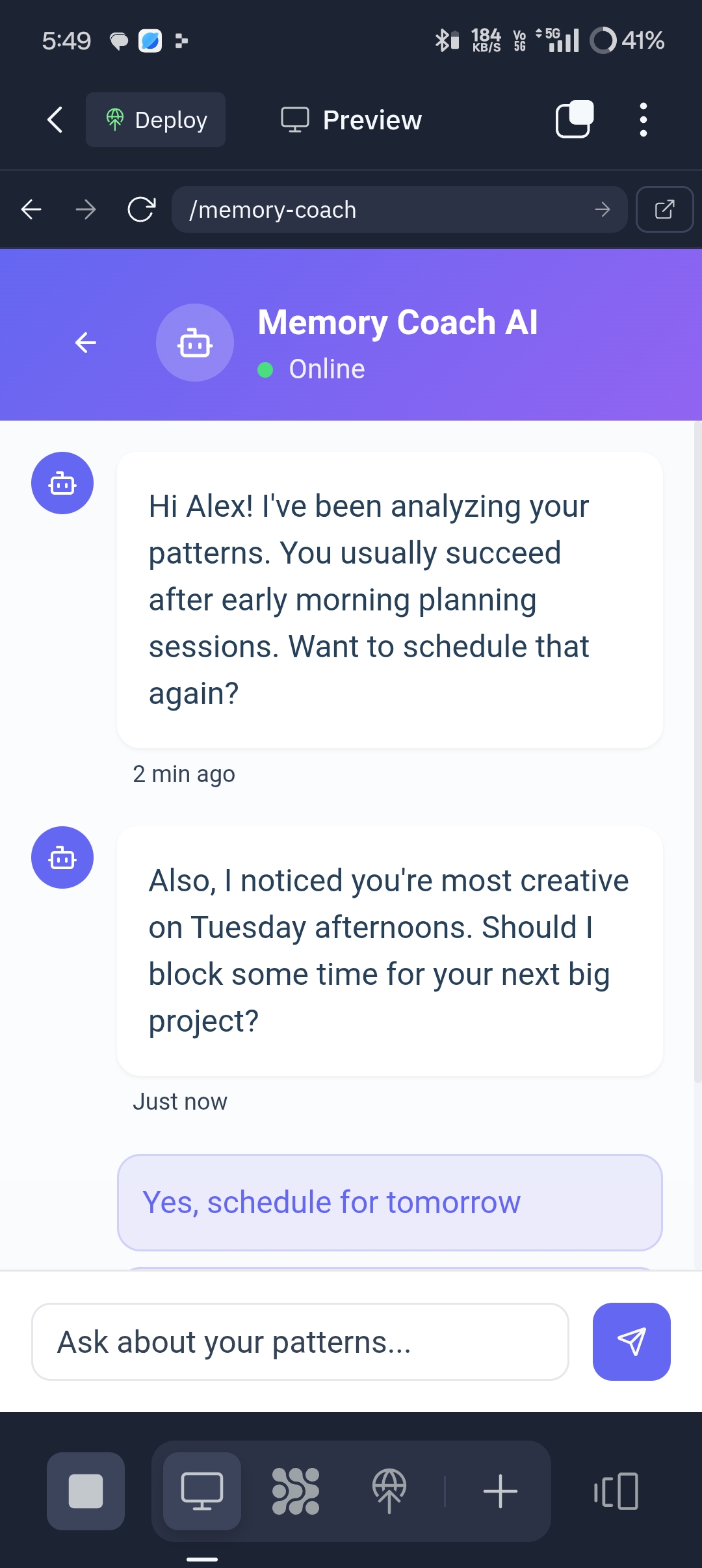Viewport: 702px width, 1568px height.
Task: Switch to the Preview tab
Action: click(x=352, y=120)
